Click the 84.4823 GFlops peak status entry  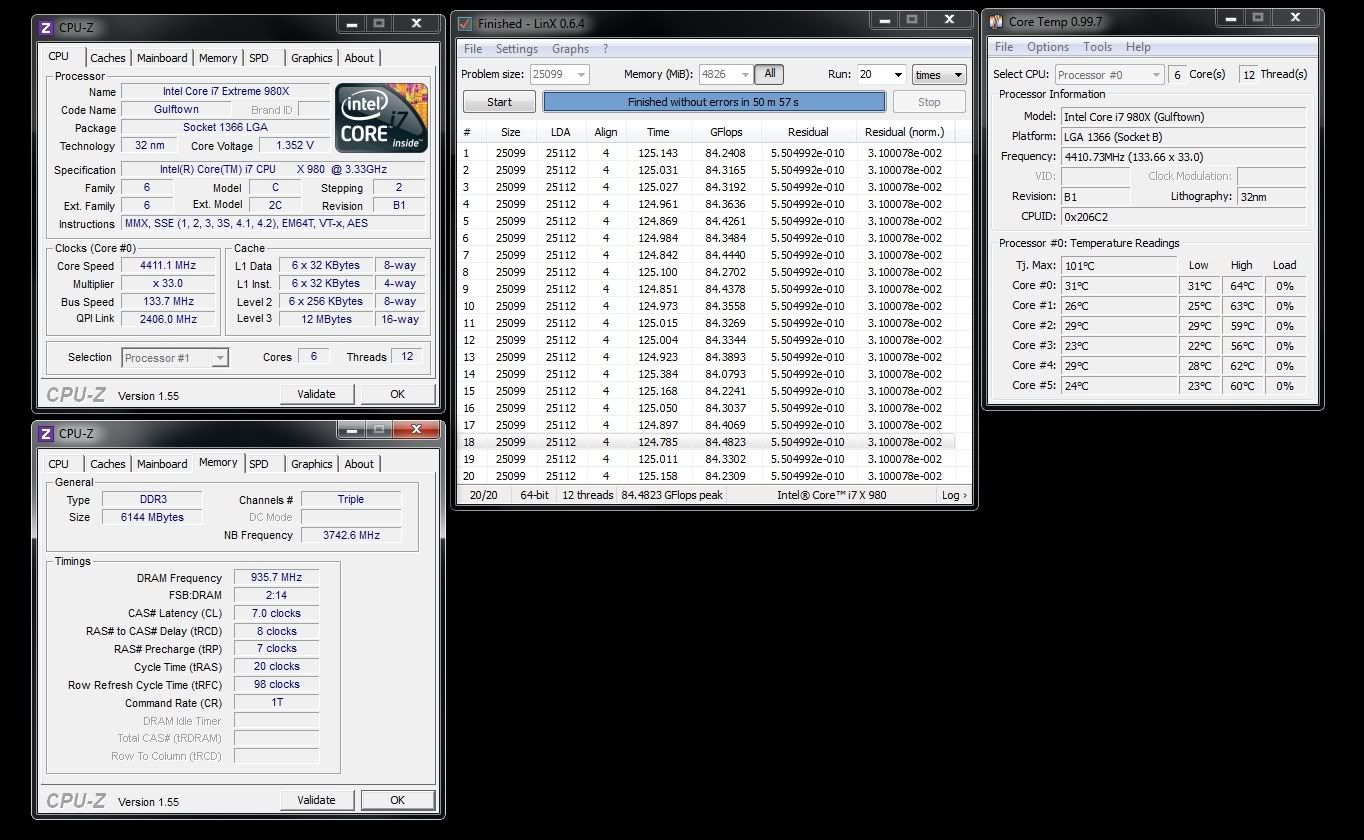(672, 495)
